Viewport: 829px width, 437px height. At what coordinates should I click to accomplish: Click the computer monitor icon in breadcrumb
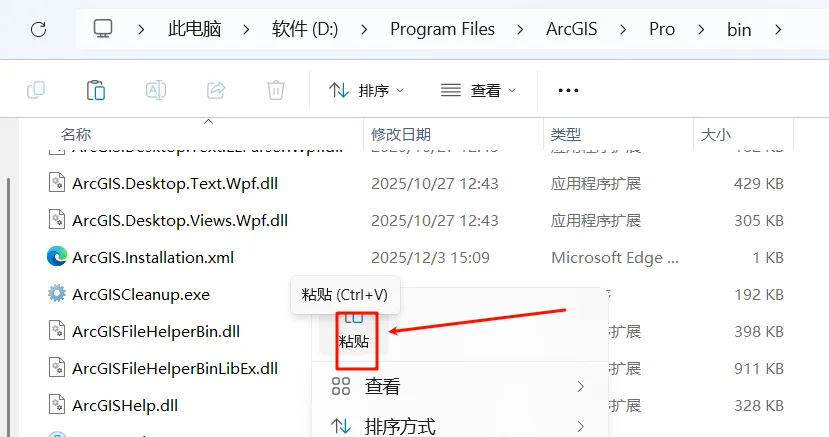coord(103,29)
